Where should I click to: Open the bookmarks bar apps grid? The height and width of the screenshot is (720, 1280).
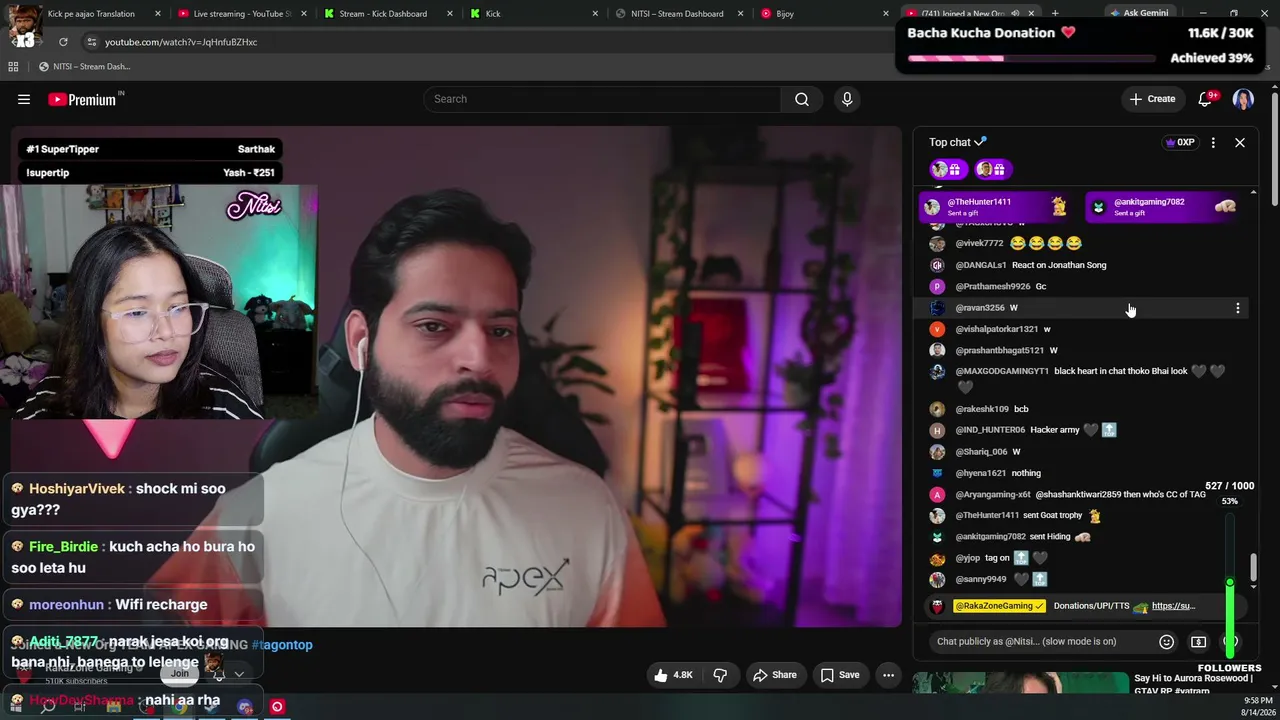tap(13, 67)
